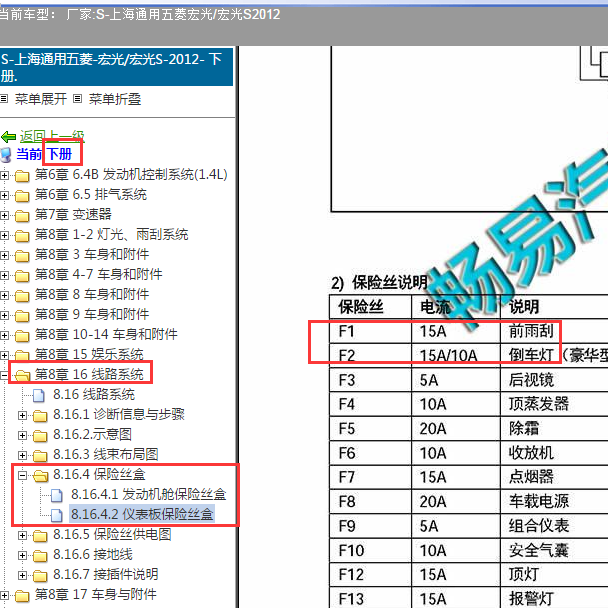This screenshot has width=608, height=608.
Task: Select 第8章 15 娱乐系统 tree label
Action: click(89, 354)
